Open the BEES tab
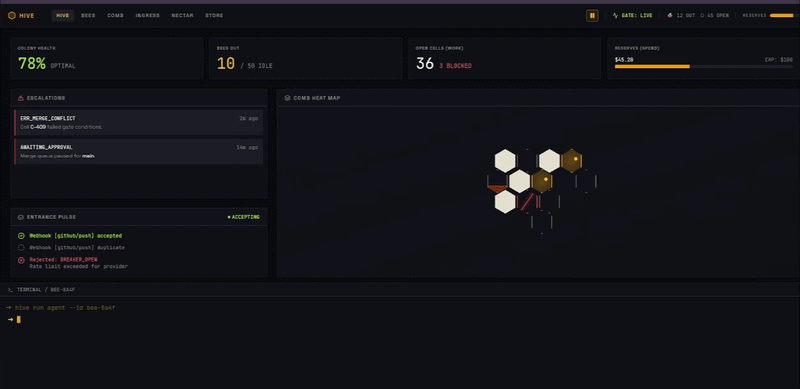 click(88, 15)
